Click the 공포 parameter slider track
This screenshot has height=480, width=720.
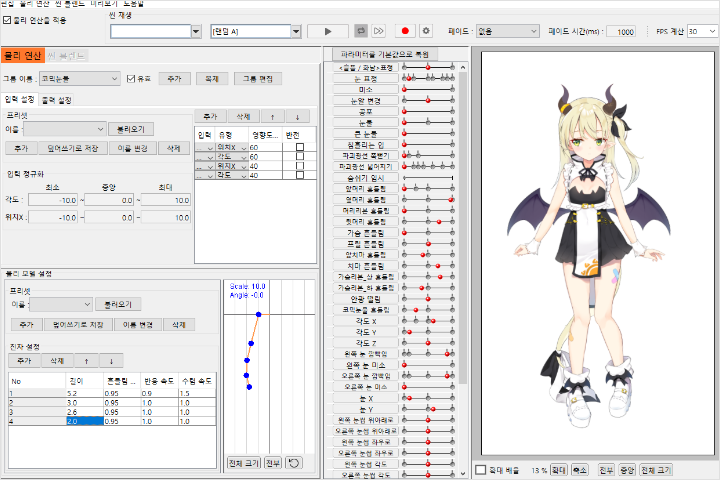(428, 111)
